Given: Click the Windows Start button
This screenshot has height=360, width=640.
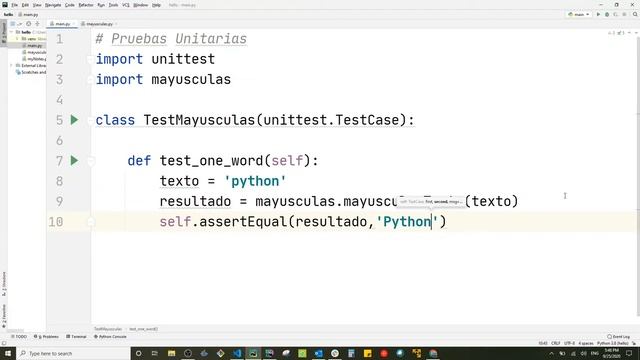Looking at the screenshot, I should click(8, 353).
